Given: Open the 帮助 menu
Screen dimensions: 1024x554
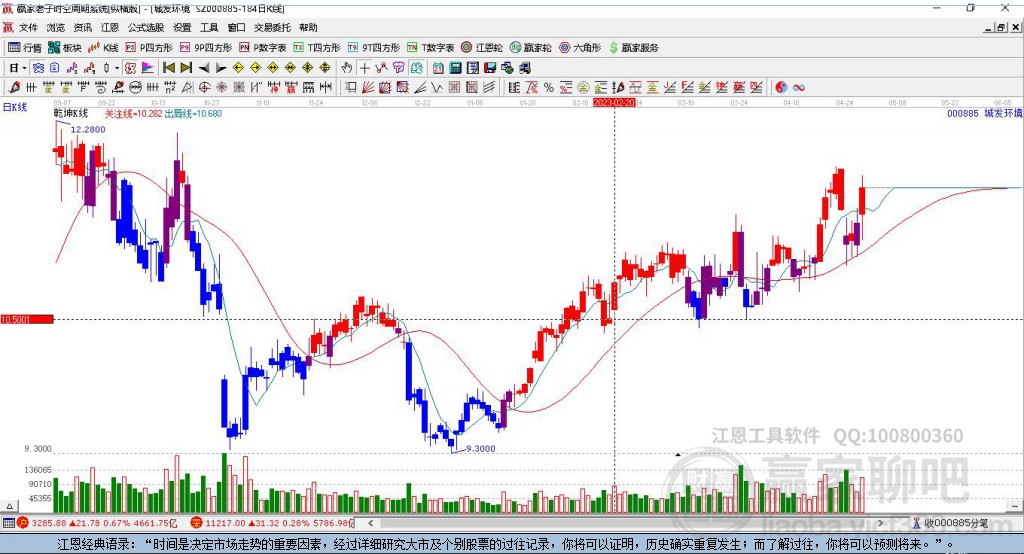Looking at the screenshot, I should [308, 27].
